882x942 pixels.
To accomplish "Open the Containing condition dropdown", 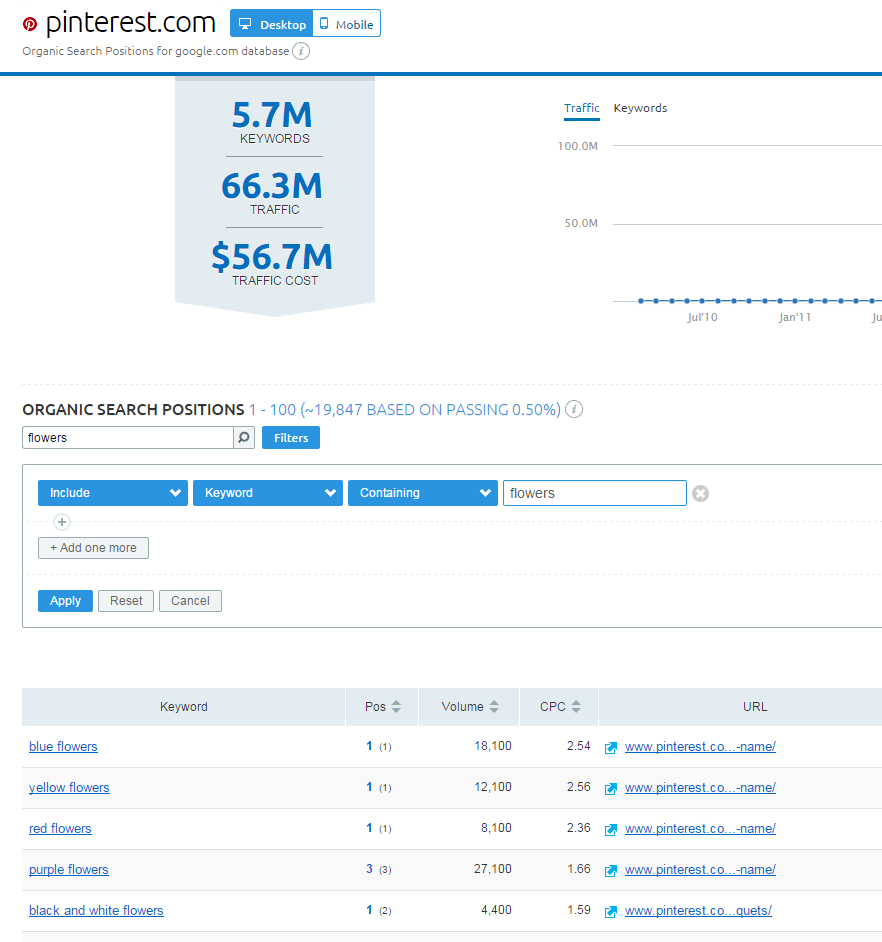I will click(422, 493).
